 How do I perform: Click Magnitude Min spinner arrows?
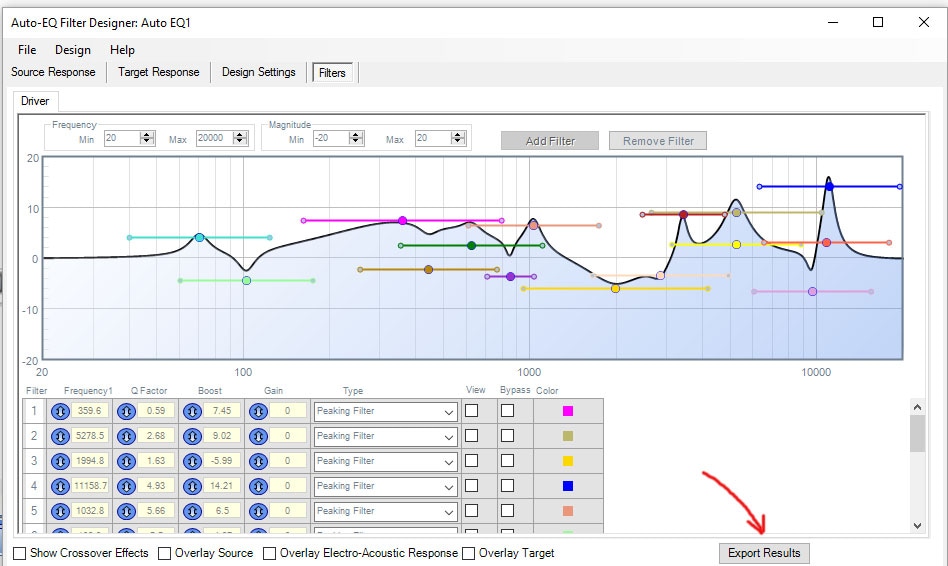[356, 138]
